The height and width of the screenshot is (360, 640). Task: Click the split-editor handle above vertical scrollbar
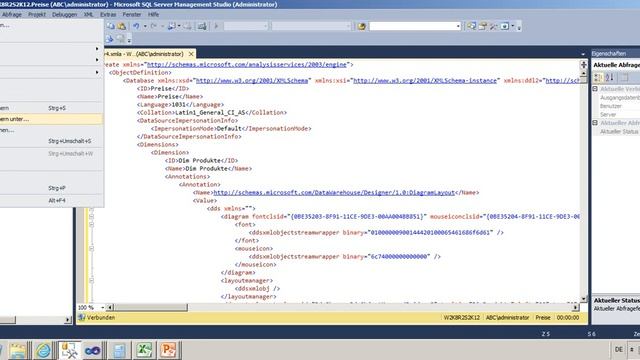(584, 64)
